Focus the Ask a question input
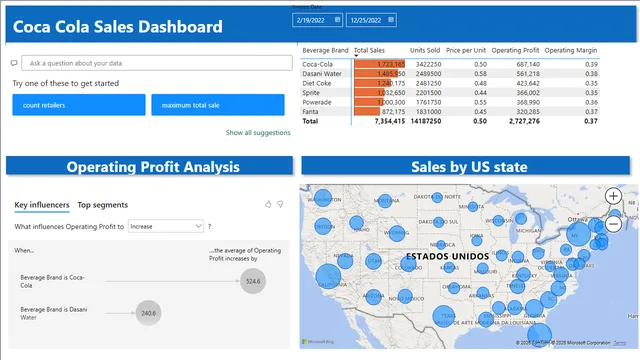The height and width of the screenshot is (360, 640). (x=157, y=63)
